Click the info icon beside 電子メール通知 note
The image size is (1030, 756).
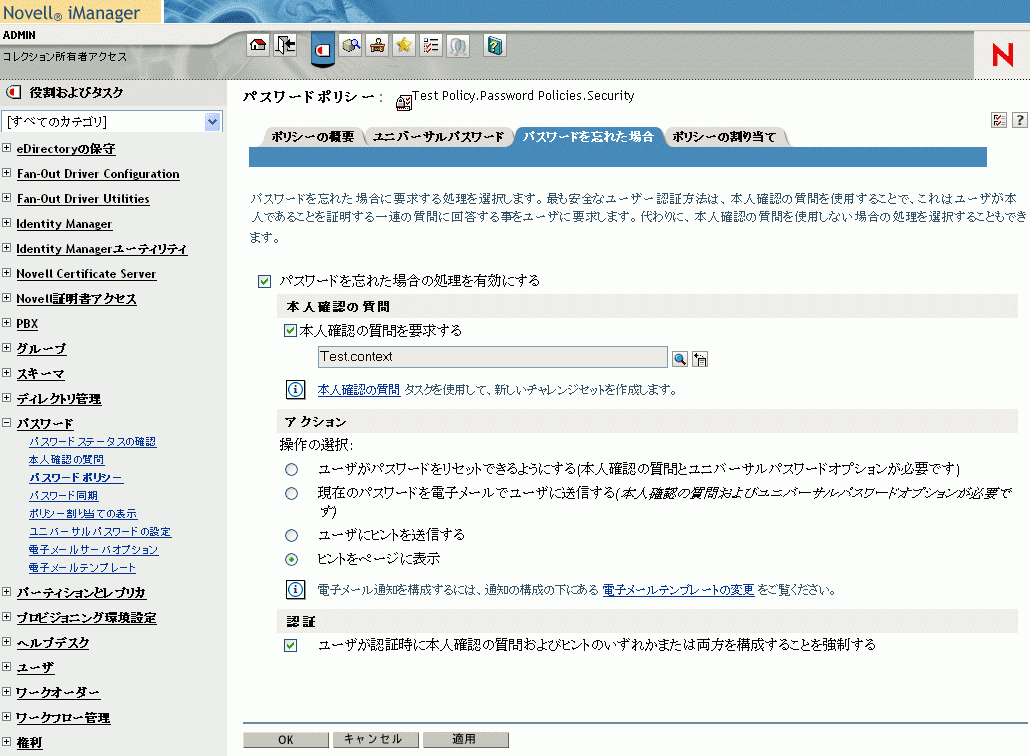click(296, 589)
